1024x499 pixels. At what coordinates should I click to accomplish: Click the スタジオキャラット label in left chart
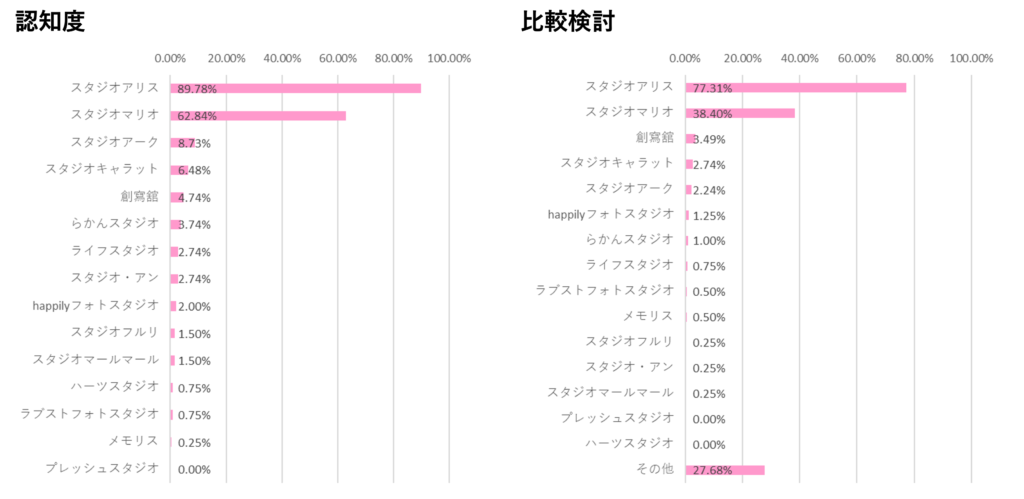[x=101, y=169]
